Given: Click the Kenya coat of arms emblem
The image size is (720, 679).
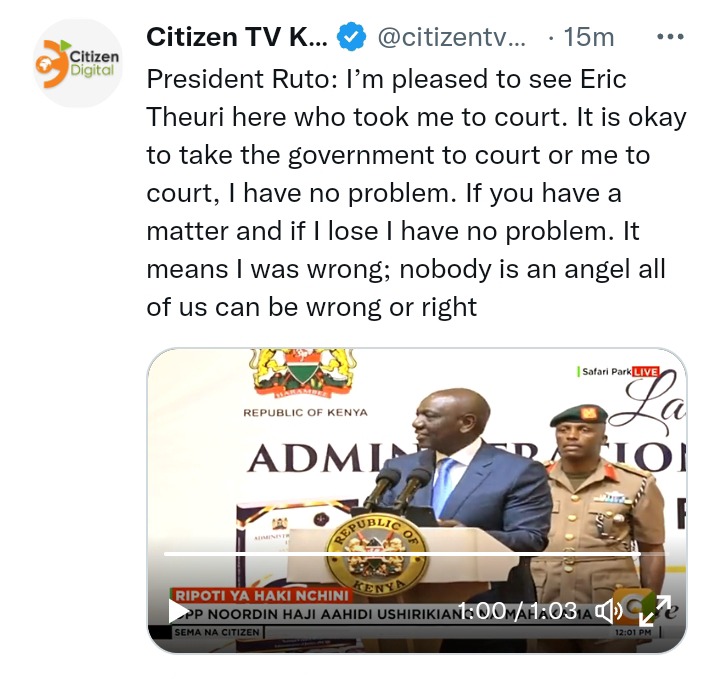Looking at the screenshot, I should pos(303,373).
